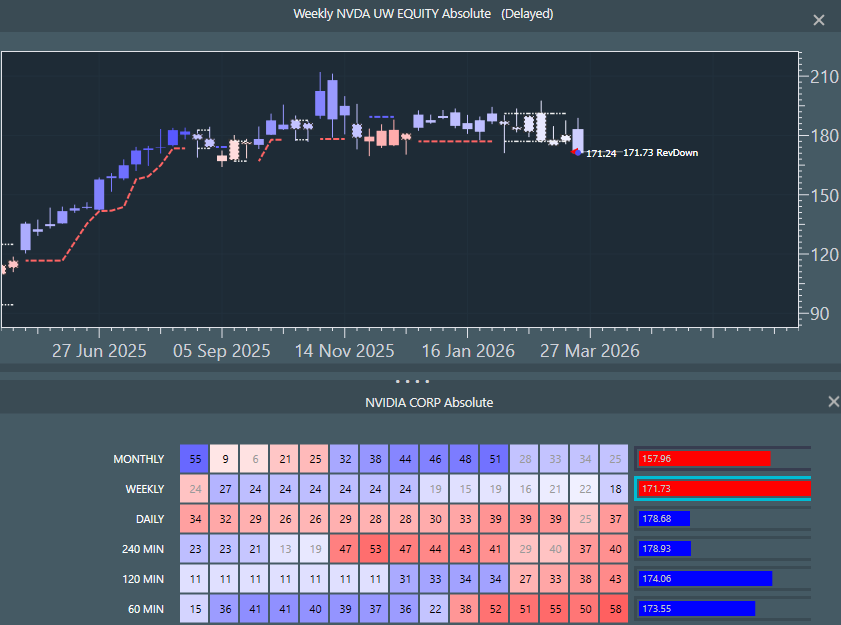Image resolution: width=841 pixels, height=625 pixels.
Task: Click the MONTHLY cell showing 9
Action: click(225, 459)
